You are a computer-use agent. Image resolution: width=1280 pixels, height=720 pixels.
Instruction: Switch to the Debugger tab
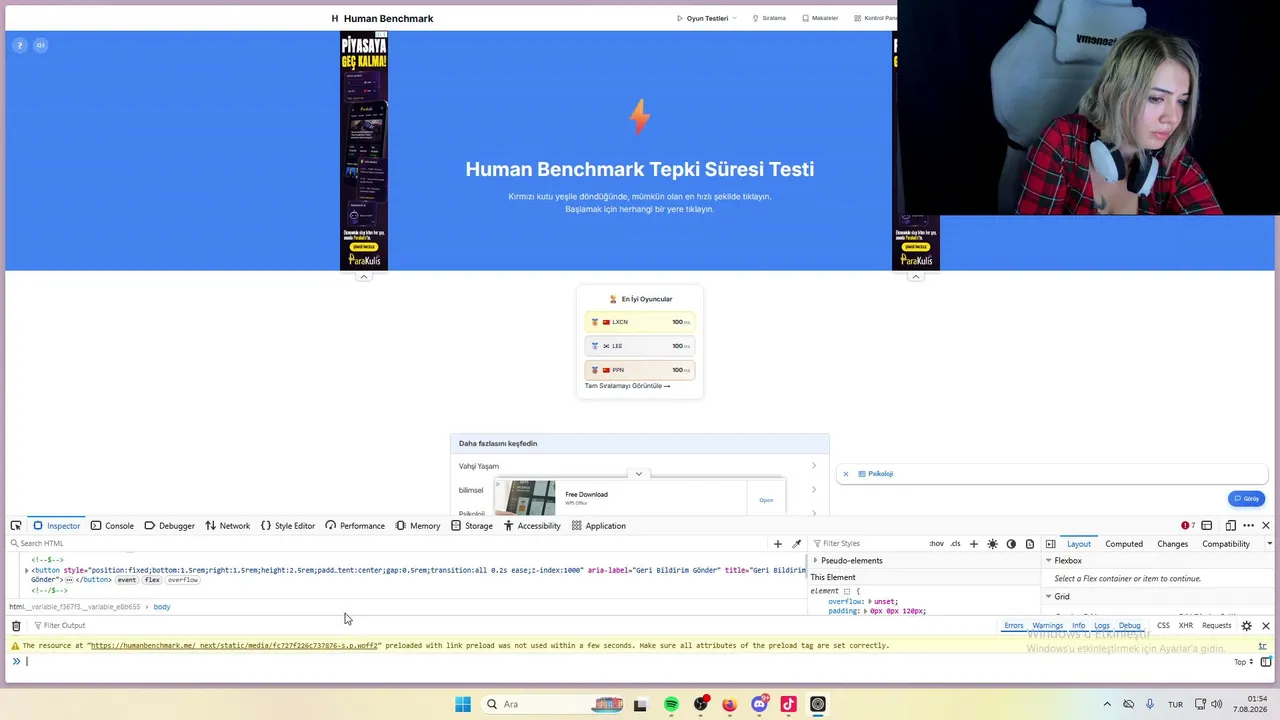click(x=169, y=526)
